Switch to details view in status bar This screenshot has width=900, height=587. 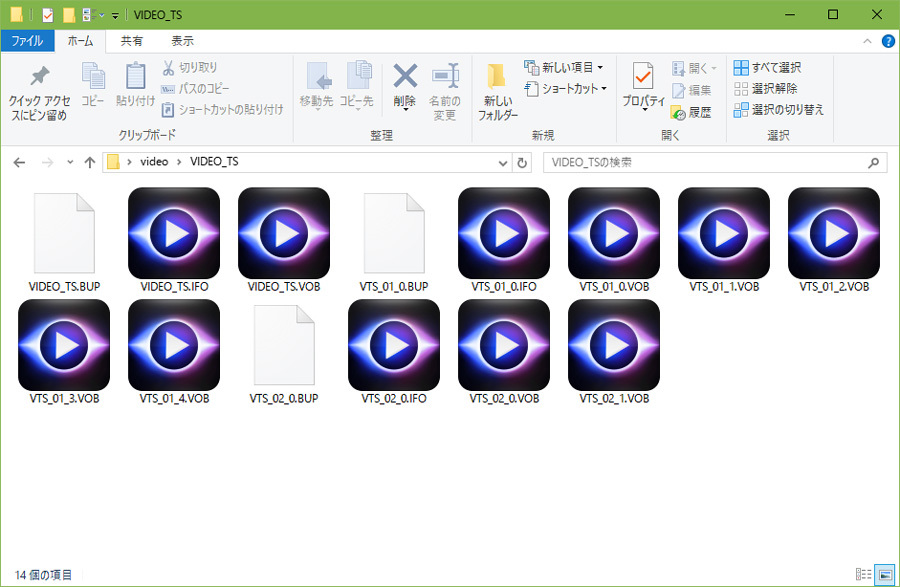(862, 574)
